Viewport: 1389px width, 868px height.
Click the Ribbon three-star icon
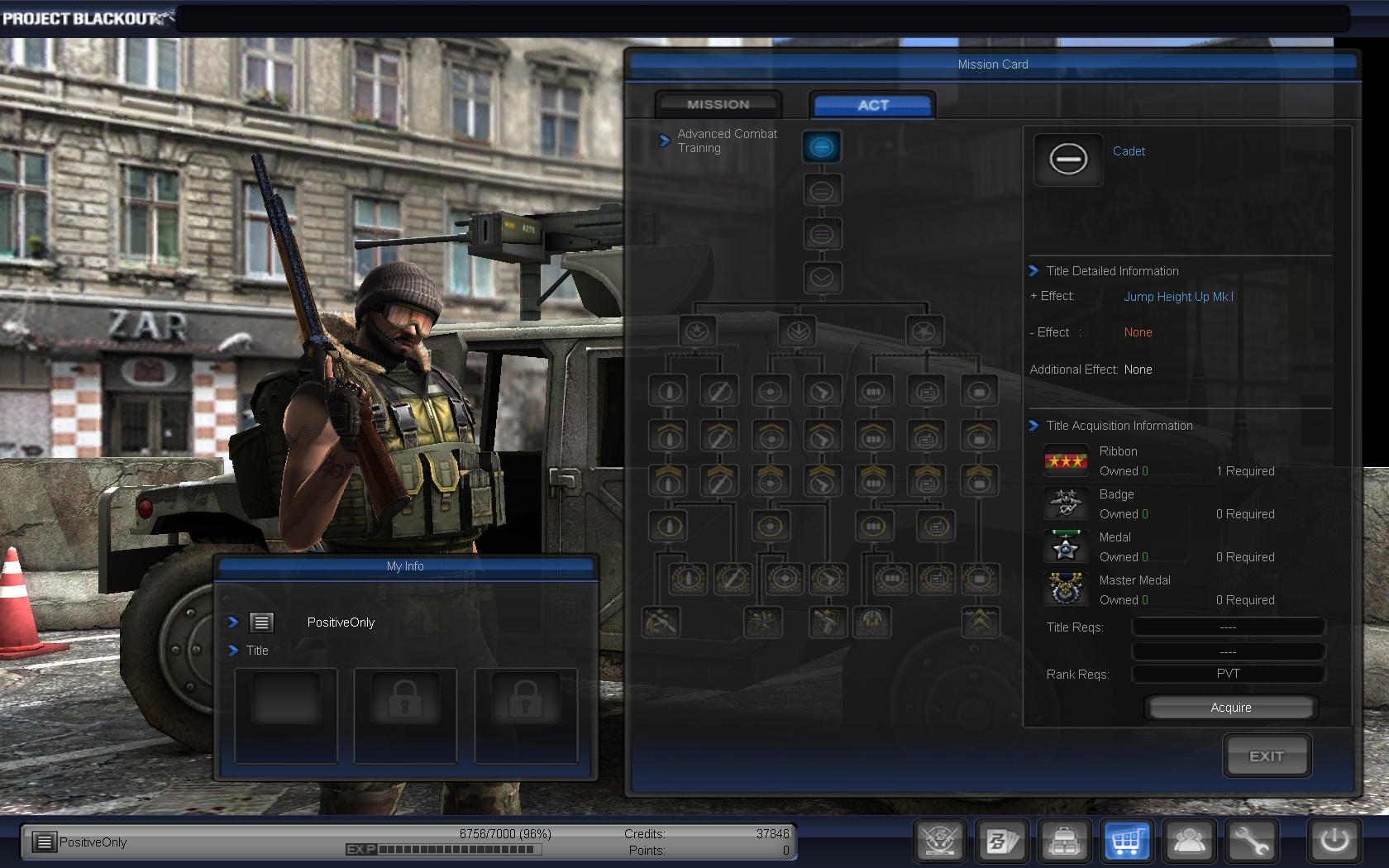(x=1066, y=460)
